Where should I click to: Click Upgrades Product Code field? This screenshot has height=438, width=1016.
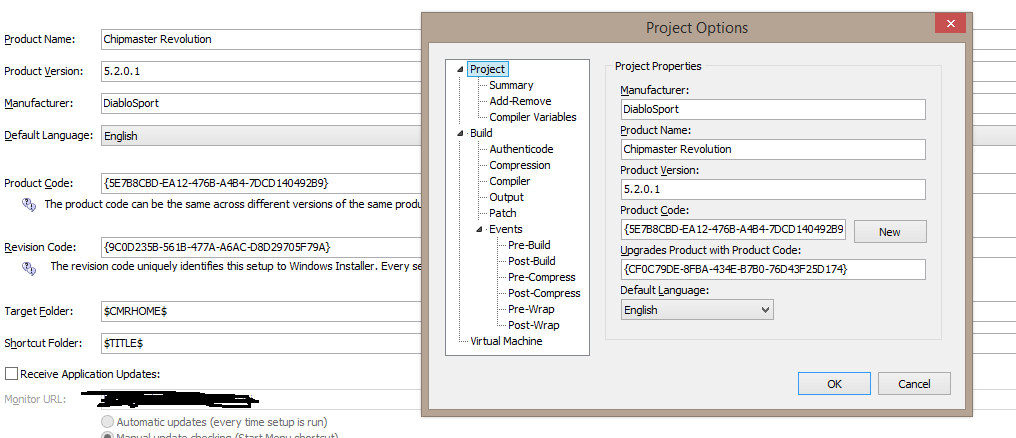(x=772, y=270)
